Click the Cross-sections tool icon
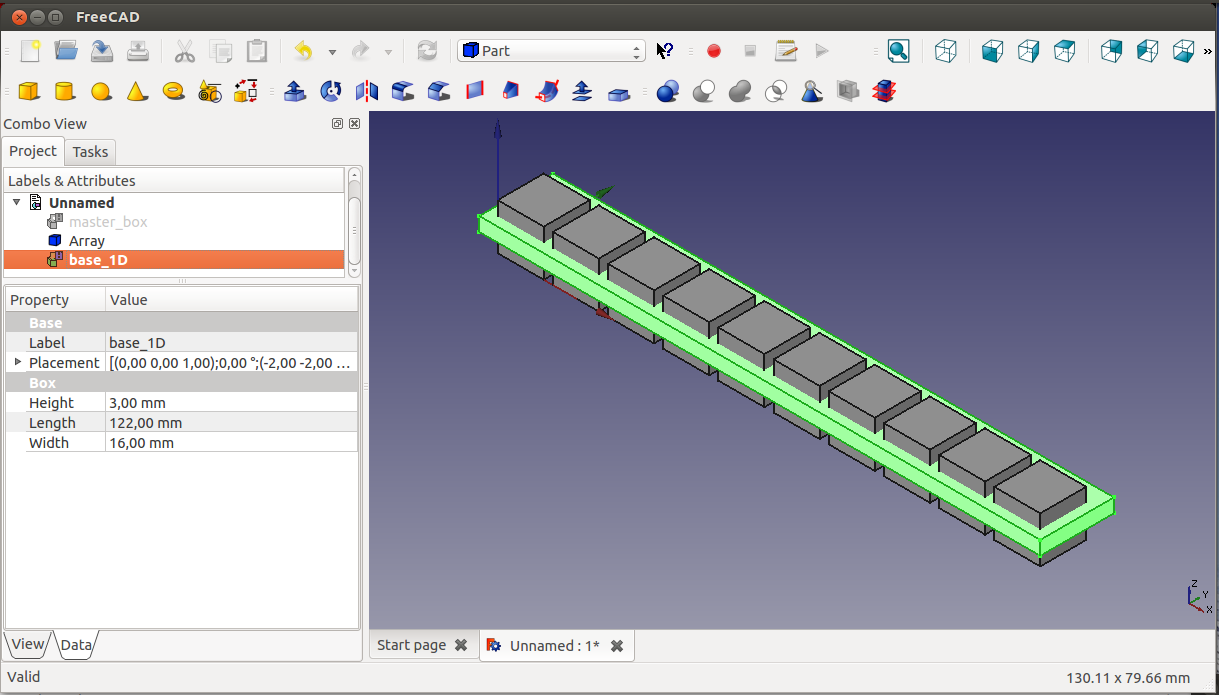Image resolution: width=1219 pixels, height=695 pixels. [583, 92]
